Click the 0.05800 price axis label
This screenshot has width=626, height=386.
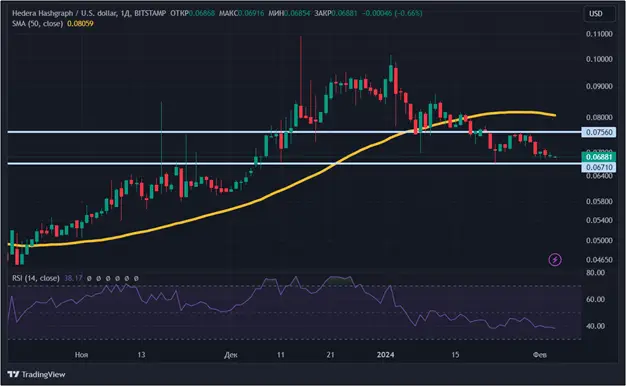click(599, 202)
